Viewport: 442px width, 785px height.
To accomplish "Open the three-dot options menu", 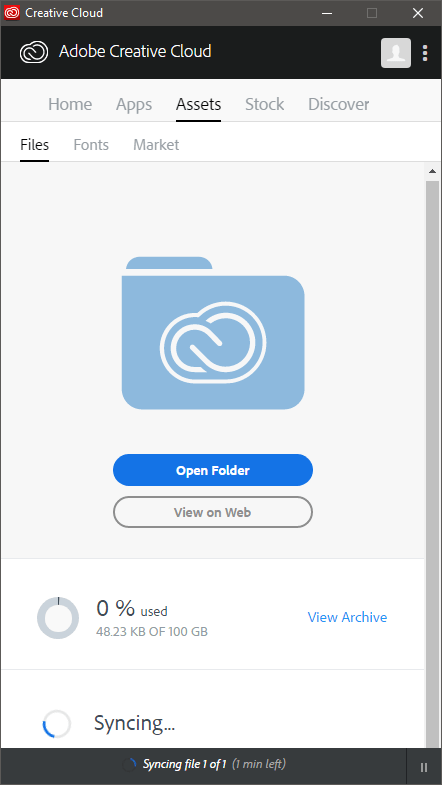I will click(425, 53).
